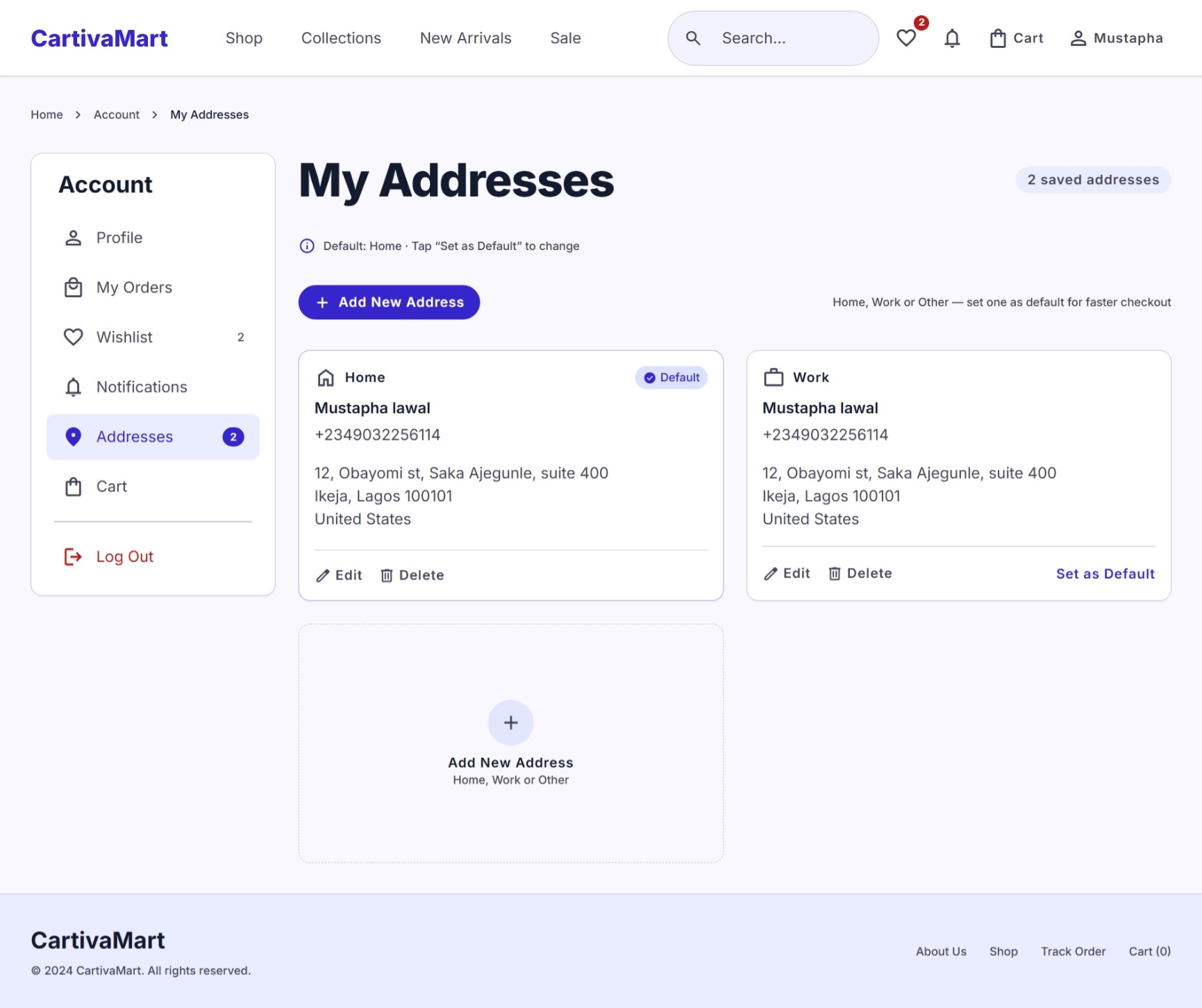This screenshot has height=1008, width=1202.
Task: Click the sidebar My Orders bag icon
Action: [x=73, y=287]
